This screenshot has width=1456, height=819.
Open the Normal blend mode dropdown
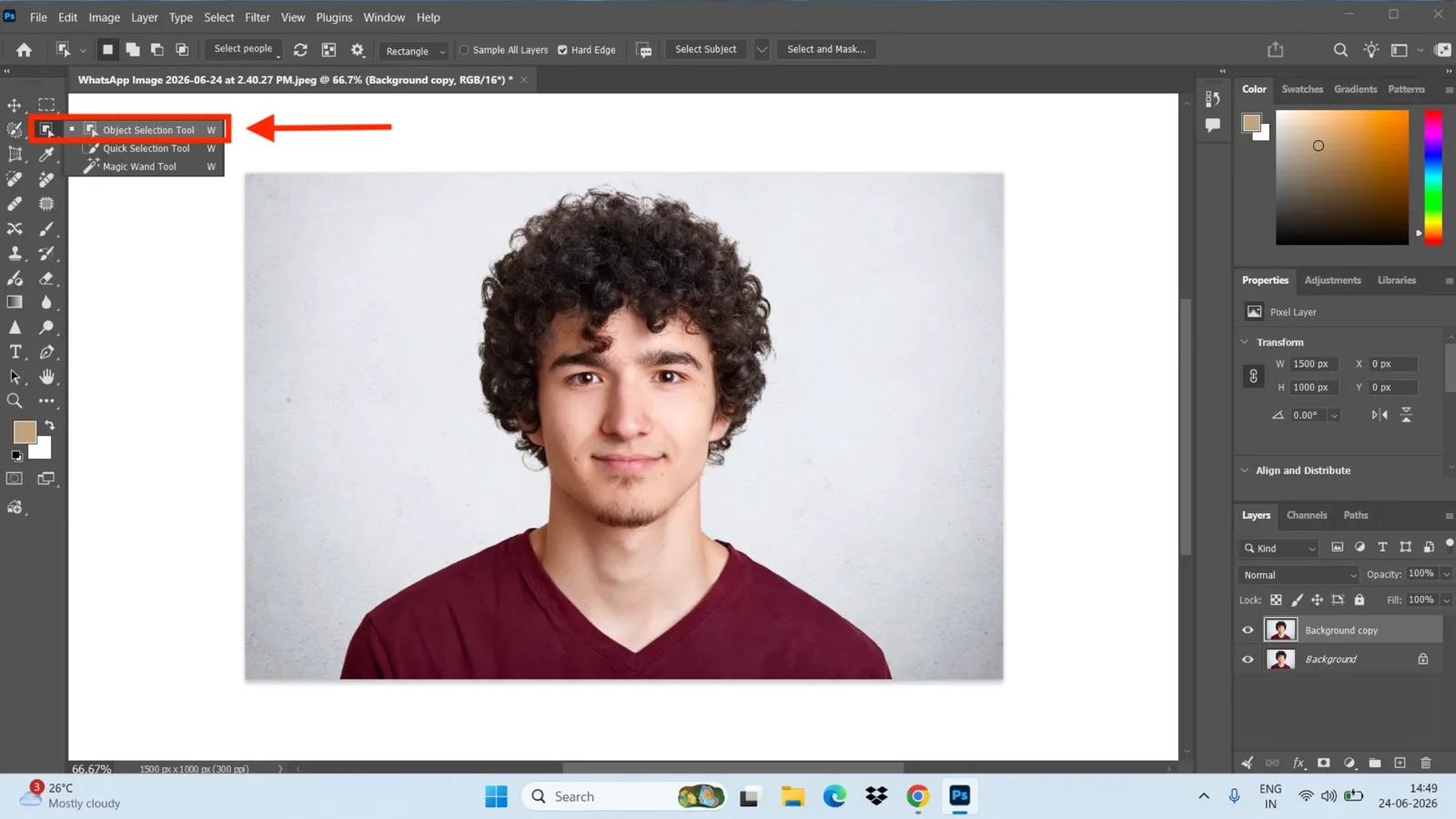[x=1299, y=575]
